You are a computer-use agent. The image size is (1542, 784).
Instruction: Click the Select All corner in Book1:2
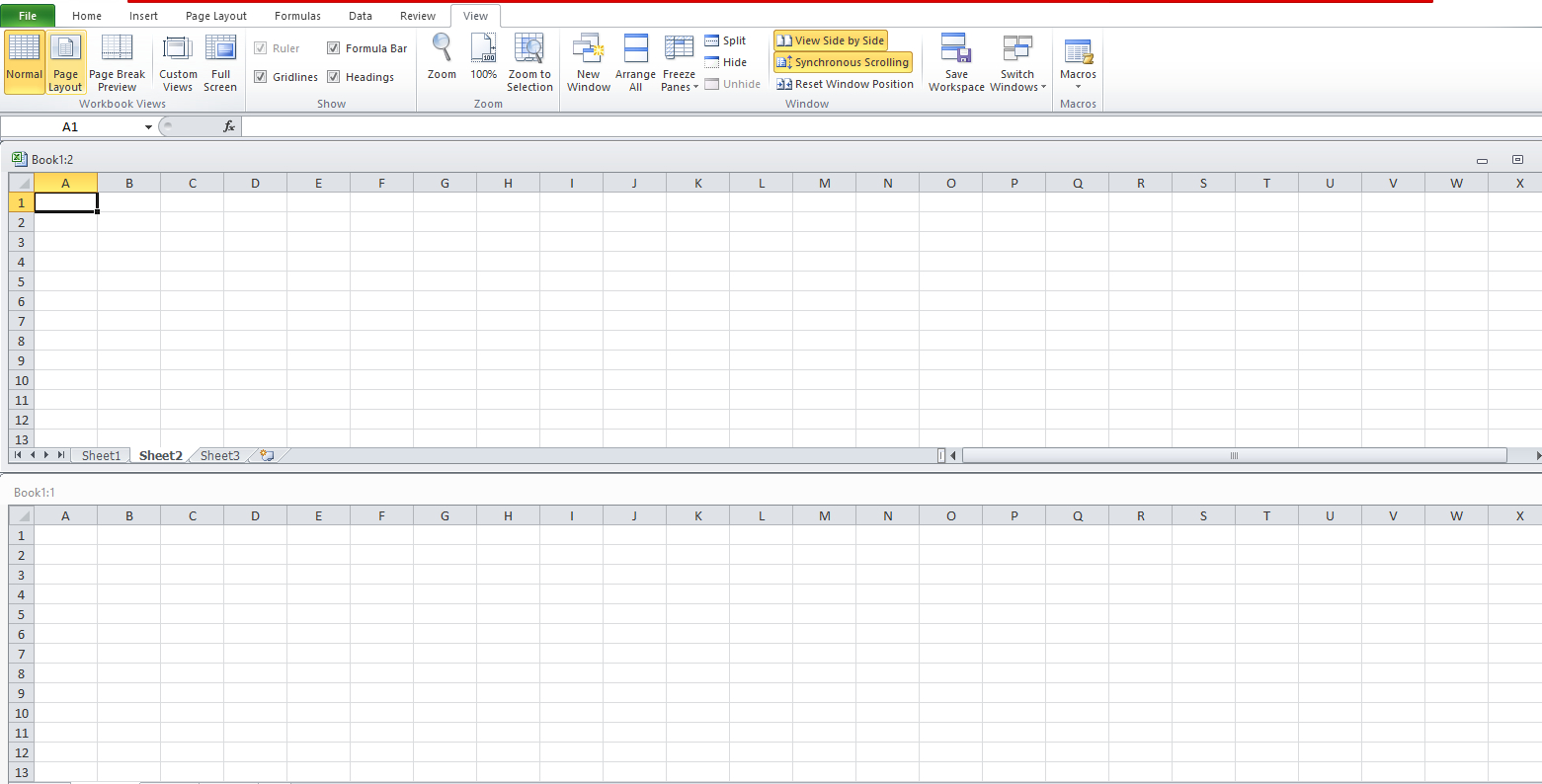(x=22, y=183)
